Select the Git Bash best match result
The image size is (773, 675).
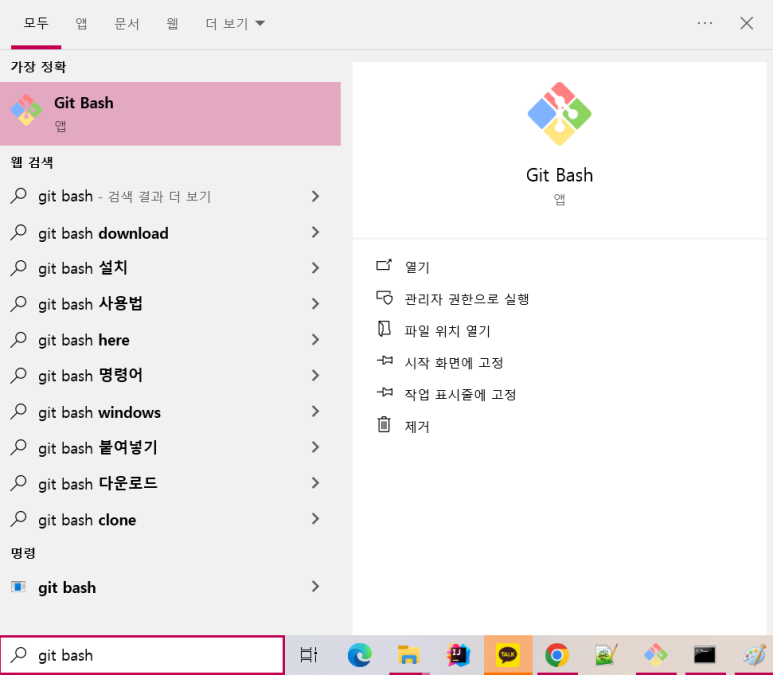coord(170,114)
